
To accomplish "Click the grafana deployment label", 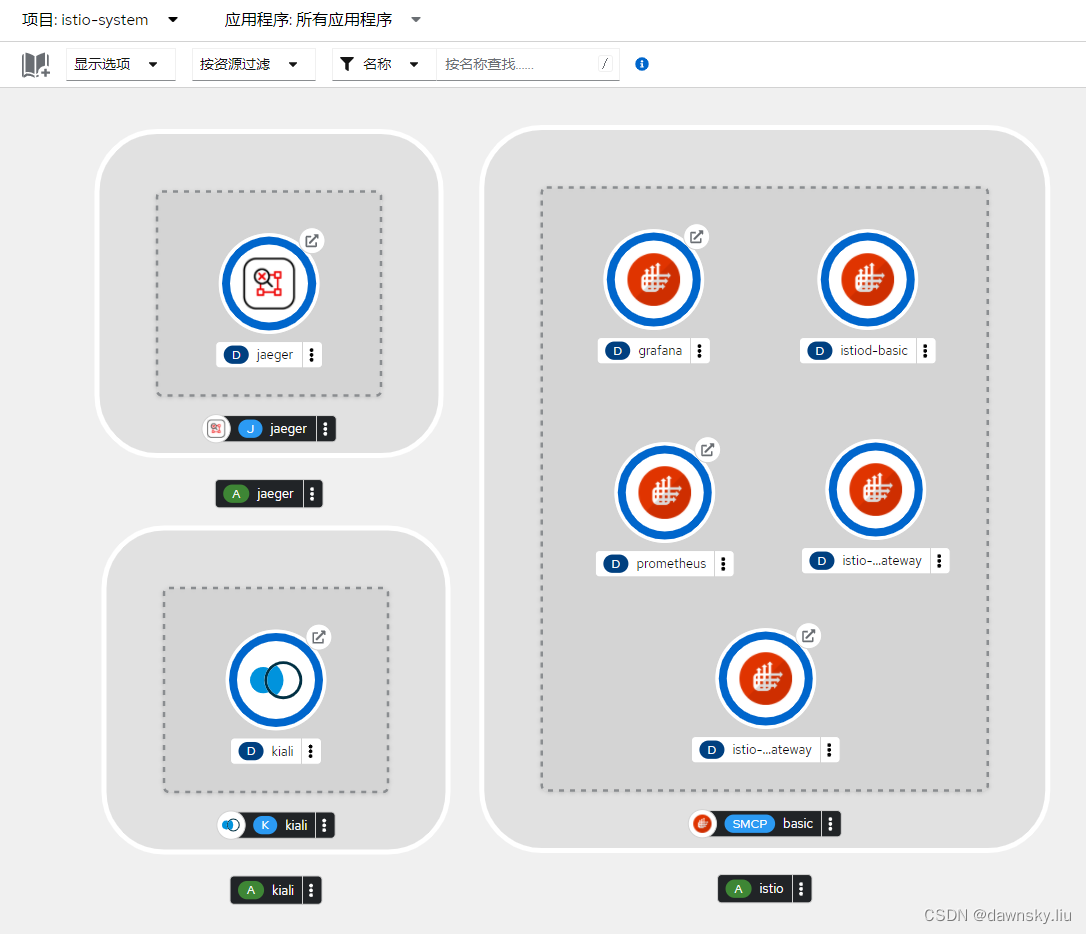I will click(x=644, y=350).
